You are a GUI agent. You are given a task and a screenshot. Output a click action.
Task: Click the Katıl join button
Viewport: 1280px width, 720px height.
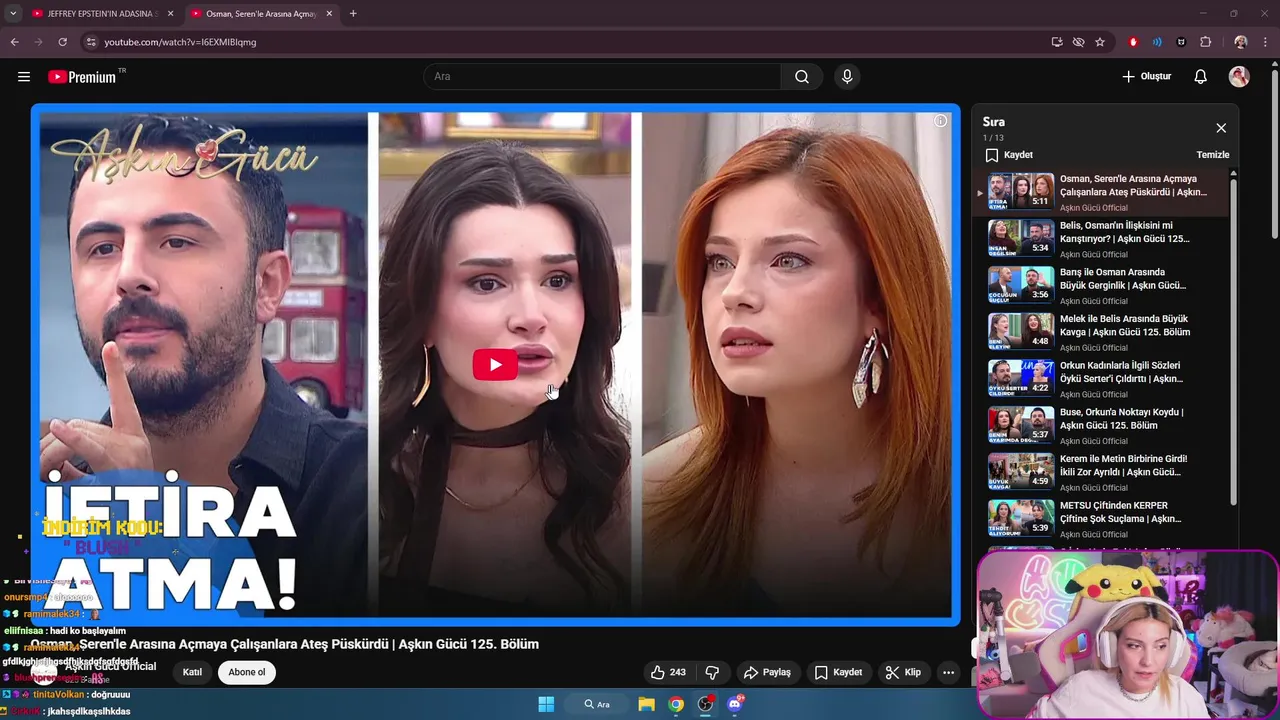click(x=192, y=672)
